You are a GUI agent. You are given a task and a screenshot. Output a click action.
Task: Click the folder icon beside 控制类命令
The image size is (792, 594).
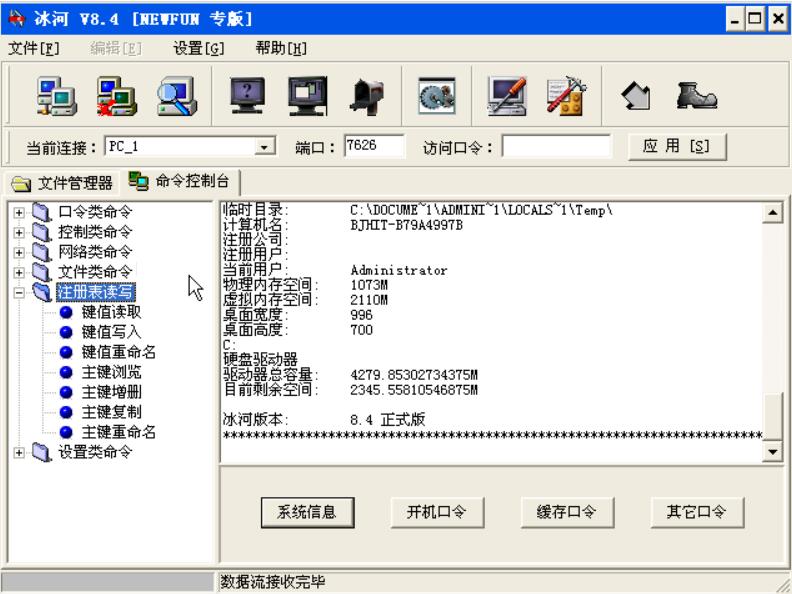point(41,232)
